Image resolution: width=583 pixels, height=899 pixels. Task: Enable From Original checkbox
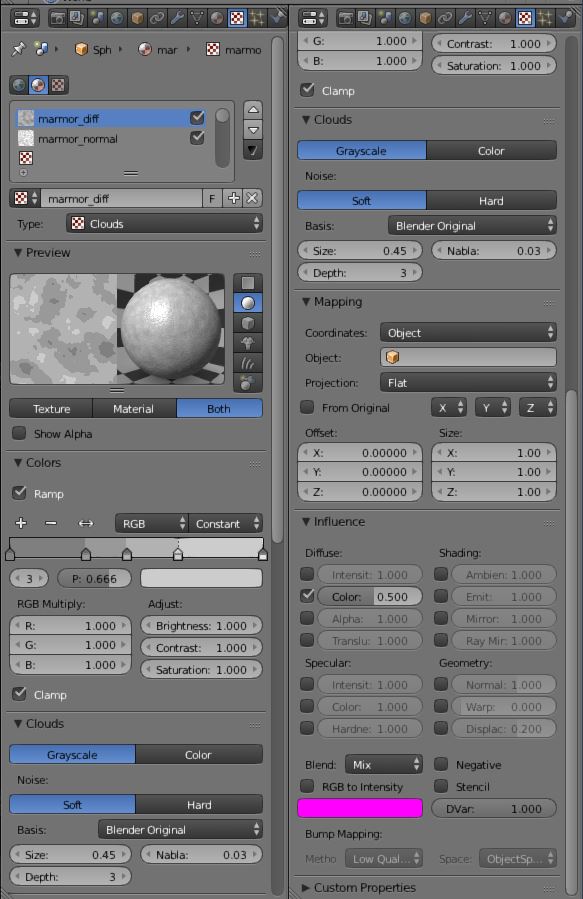pos(307,407)
